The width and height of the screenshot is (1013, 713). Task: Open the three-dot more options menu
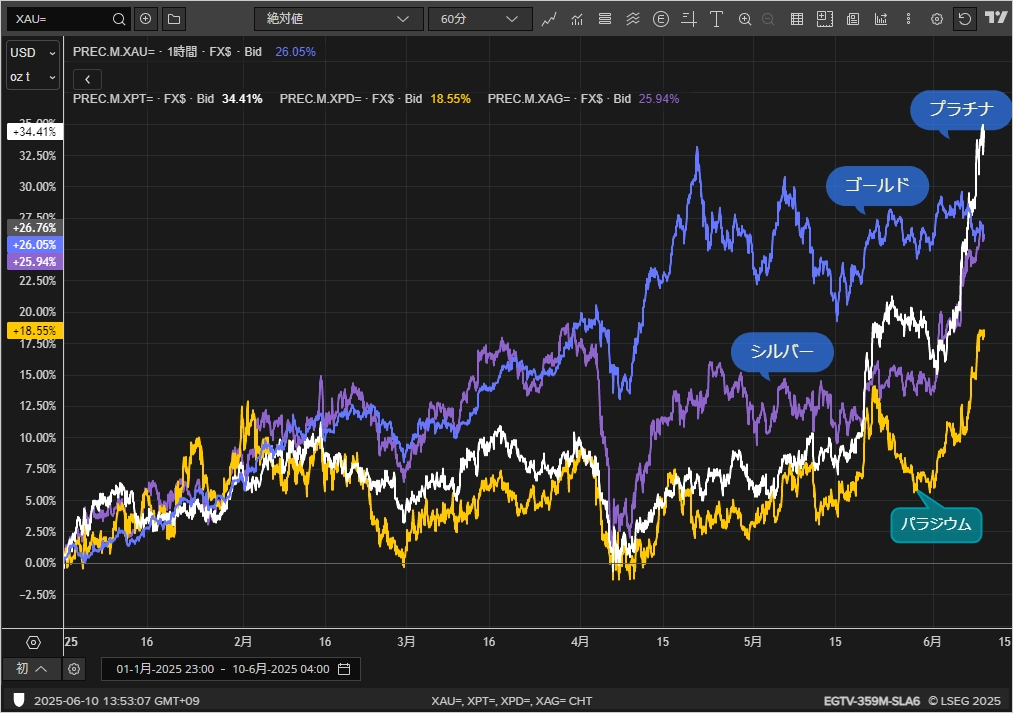(x=908, y=19)
